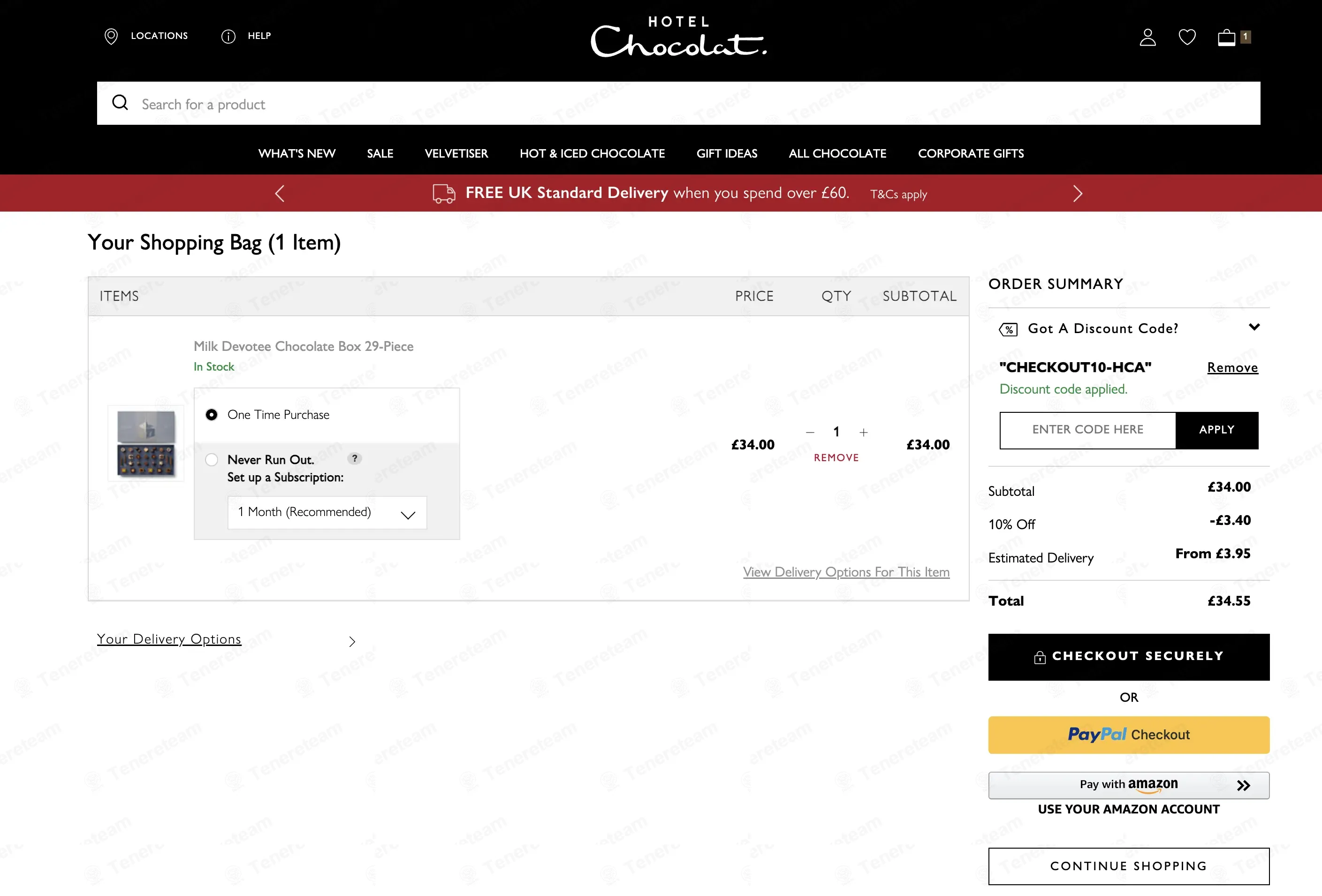The height and width of the screenshot is (896, 1322).
Task: Focus the Enter Code Here field
Action: 1087,430
